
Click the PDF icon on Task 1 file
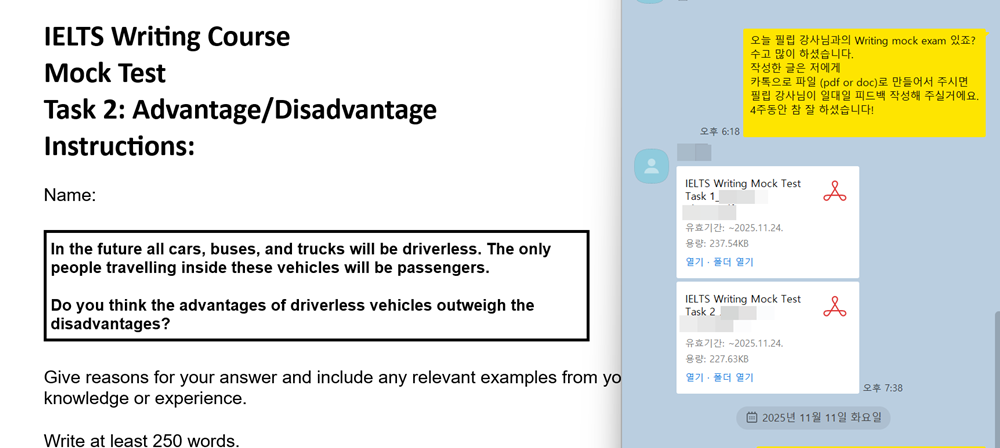834,192
